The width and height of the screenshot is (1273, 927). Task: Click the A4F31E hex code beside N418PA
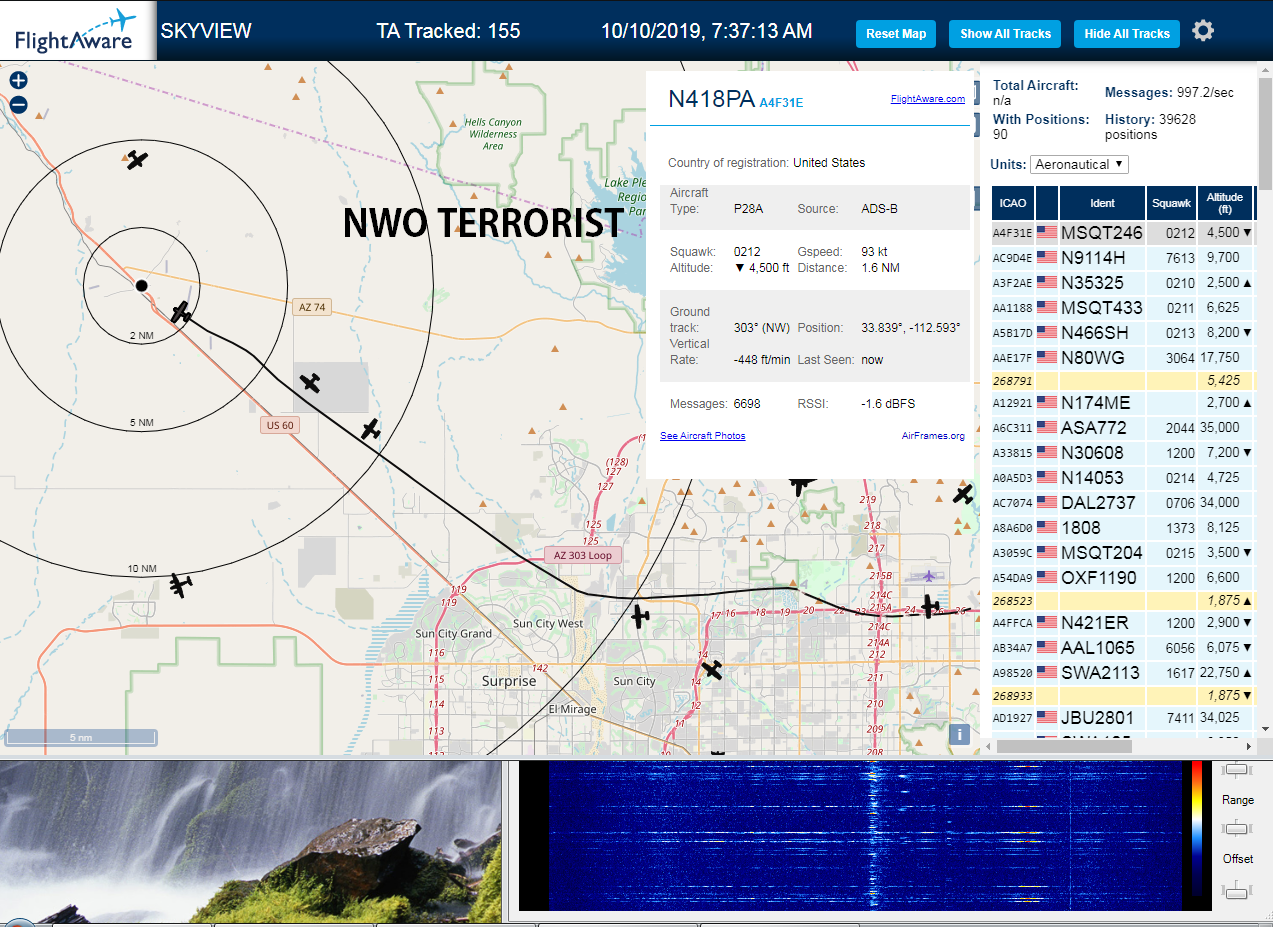781,102
